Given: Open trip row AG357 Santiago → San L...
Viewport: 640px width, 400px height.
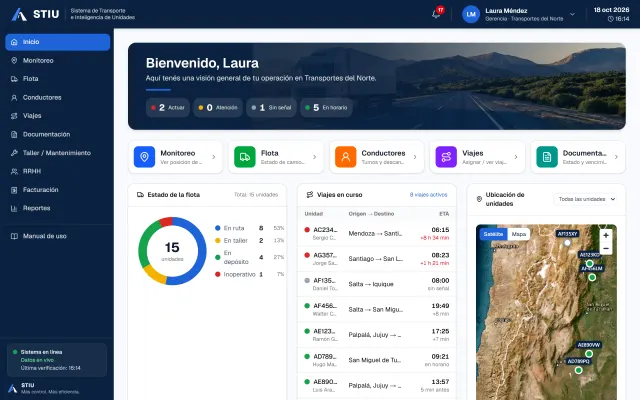Looking at the screenshot, I should (377, 259).
